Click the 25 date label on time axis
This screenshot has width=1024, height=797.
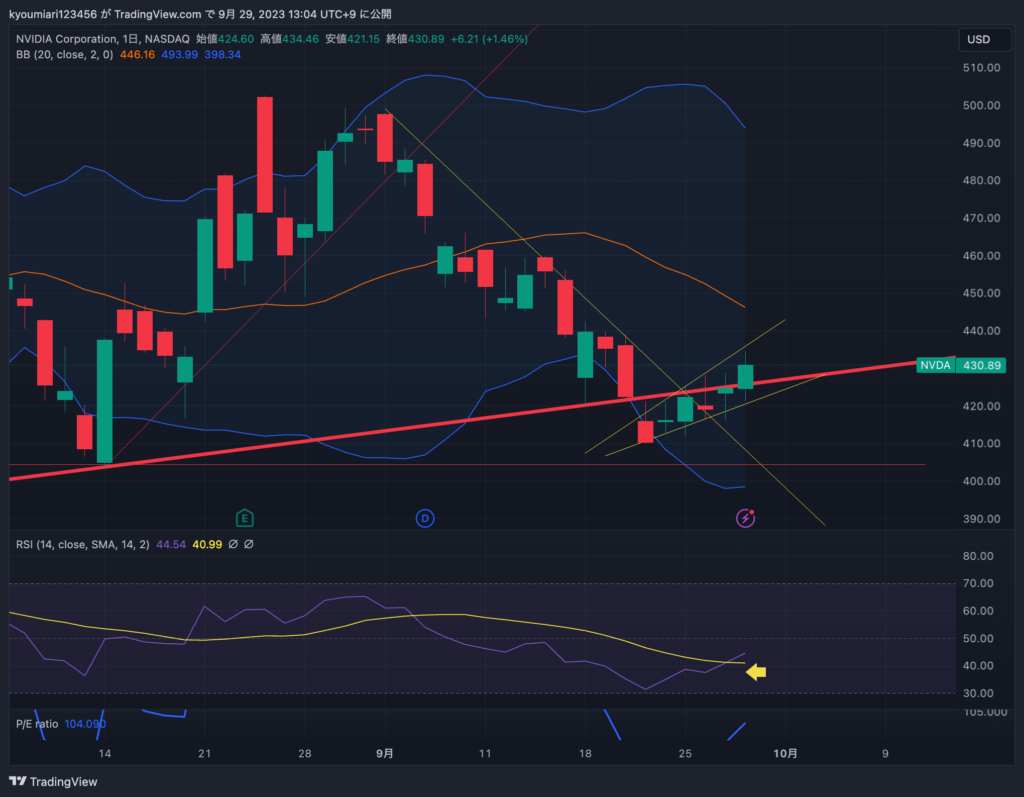coord(684,753)
